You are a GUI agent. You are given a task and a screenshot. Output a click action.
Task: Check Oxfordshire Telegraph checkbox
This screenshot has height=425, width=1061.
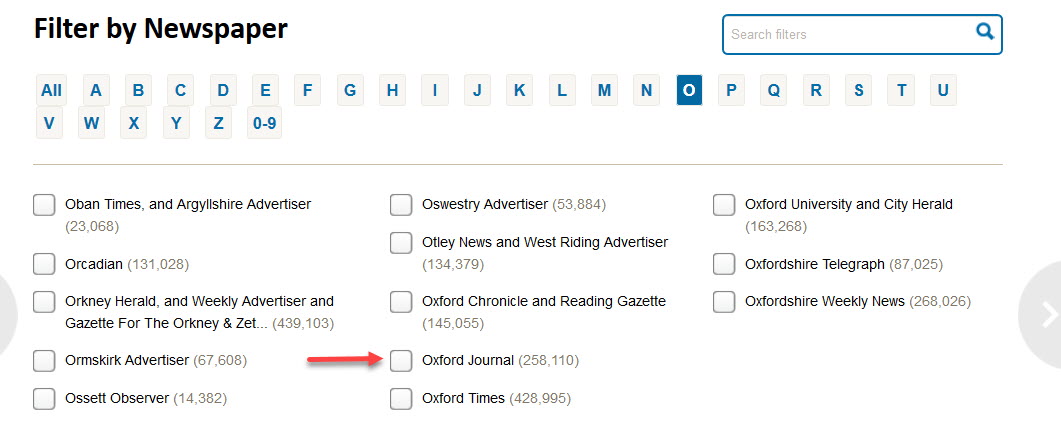(x=724, y=264)
